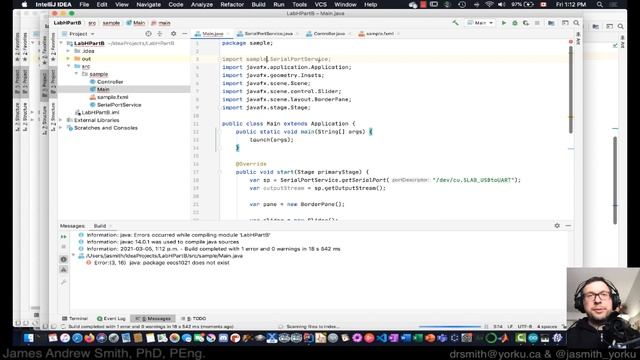Click the indexing progress bar in status bar
The image size is (640, 360).
tap(450, 327)
